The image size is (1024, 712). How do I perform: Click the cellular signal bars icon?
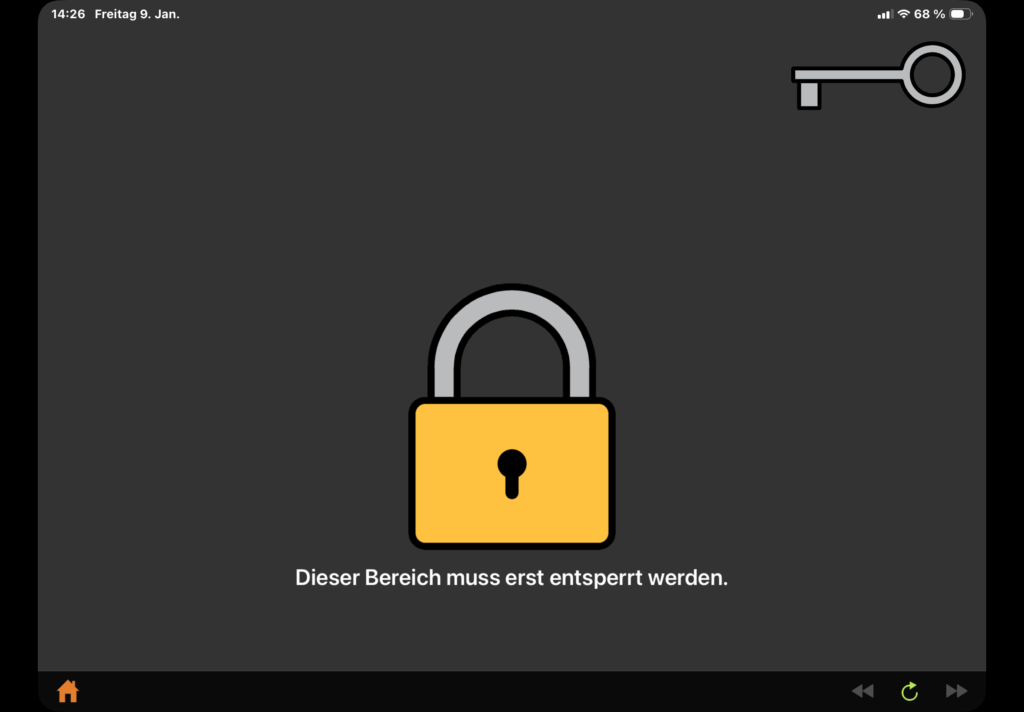pos(885,14)
